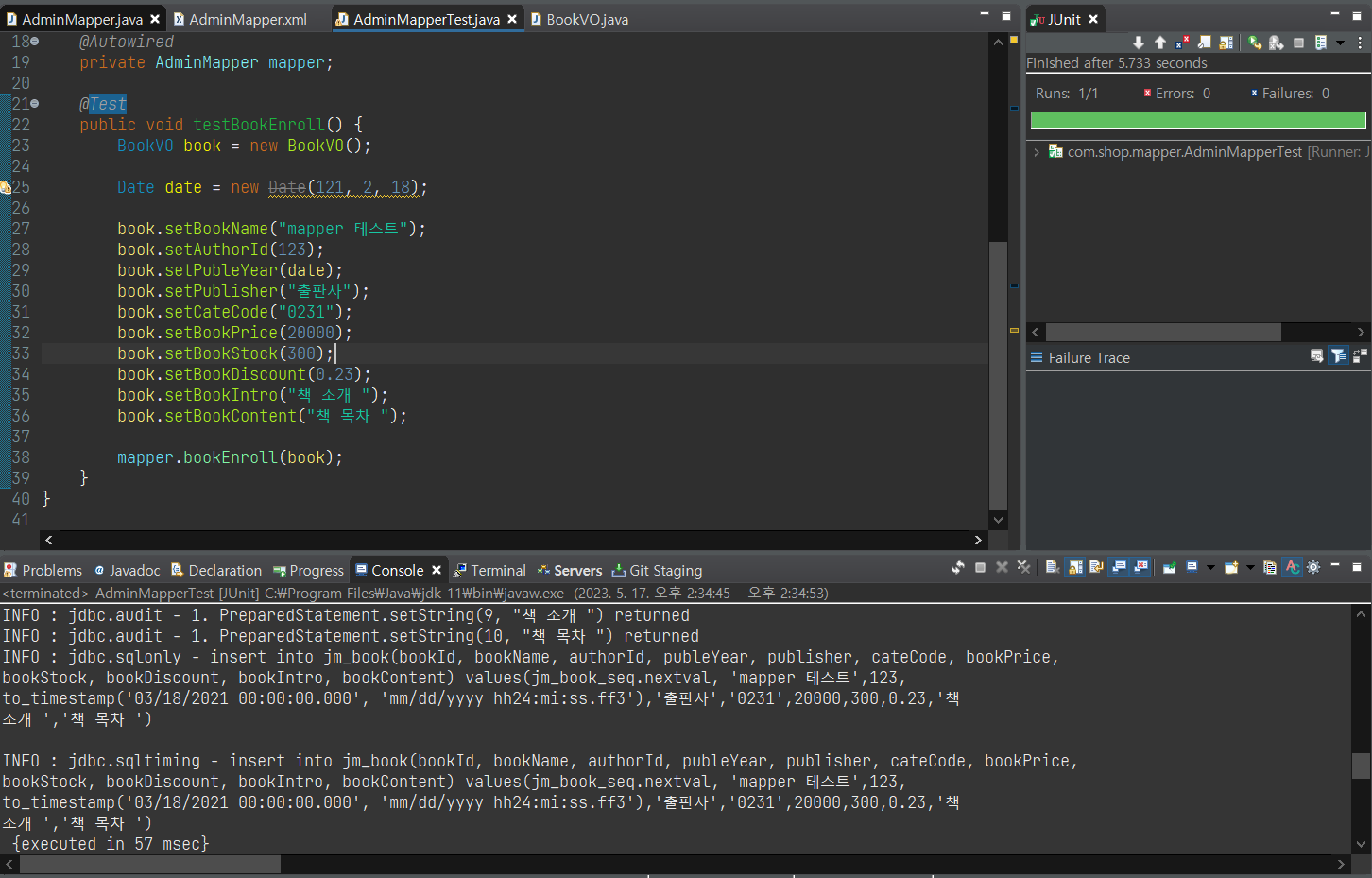
Task: Switch to the Declaration view tab
Action: tap(216, 570)
